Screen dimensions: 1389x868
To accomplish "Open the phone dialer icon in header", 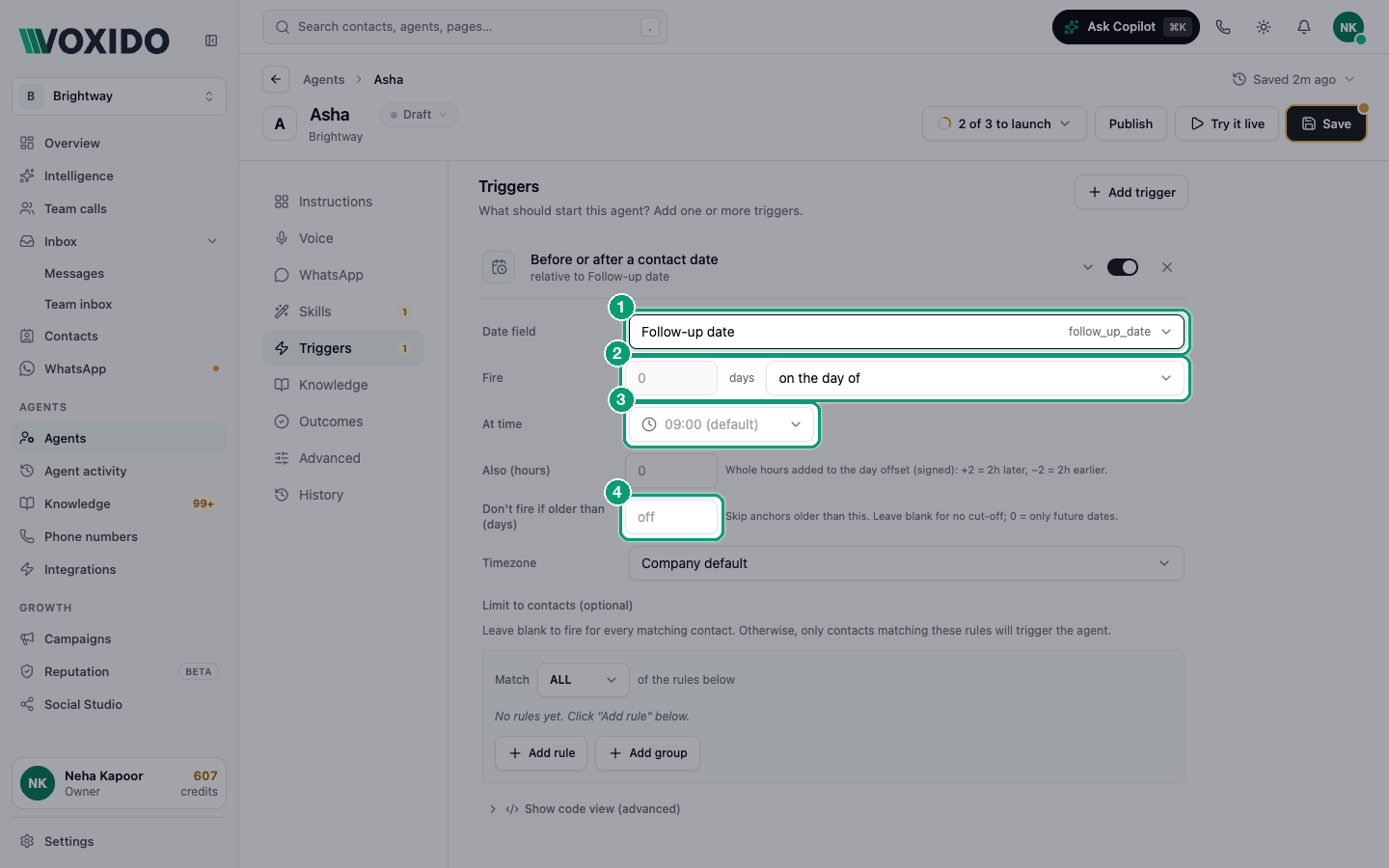I will click(1223, 27).
